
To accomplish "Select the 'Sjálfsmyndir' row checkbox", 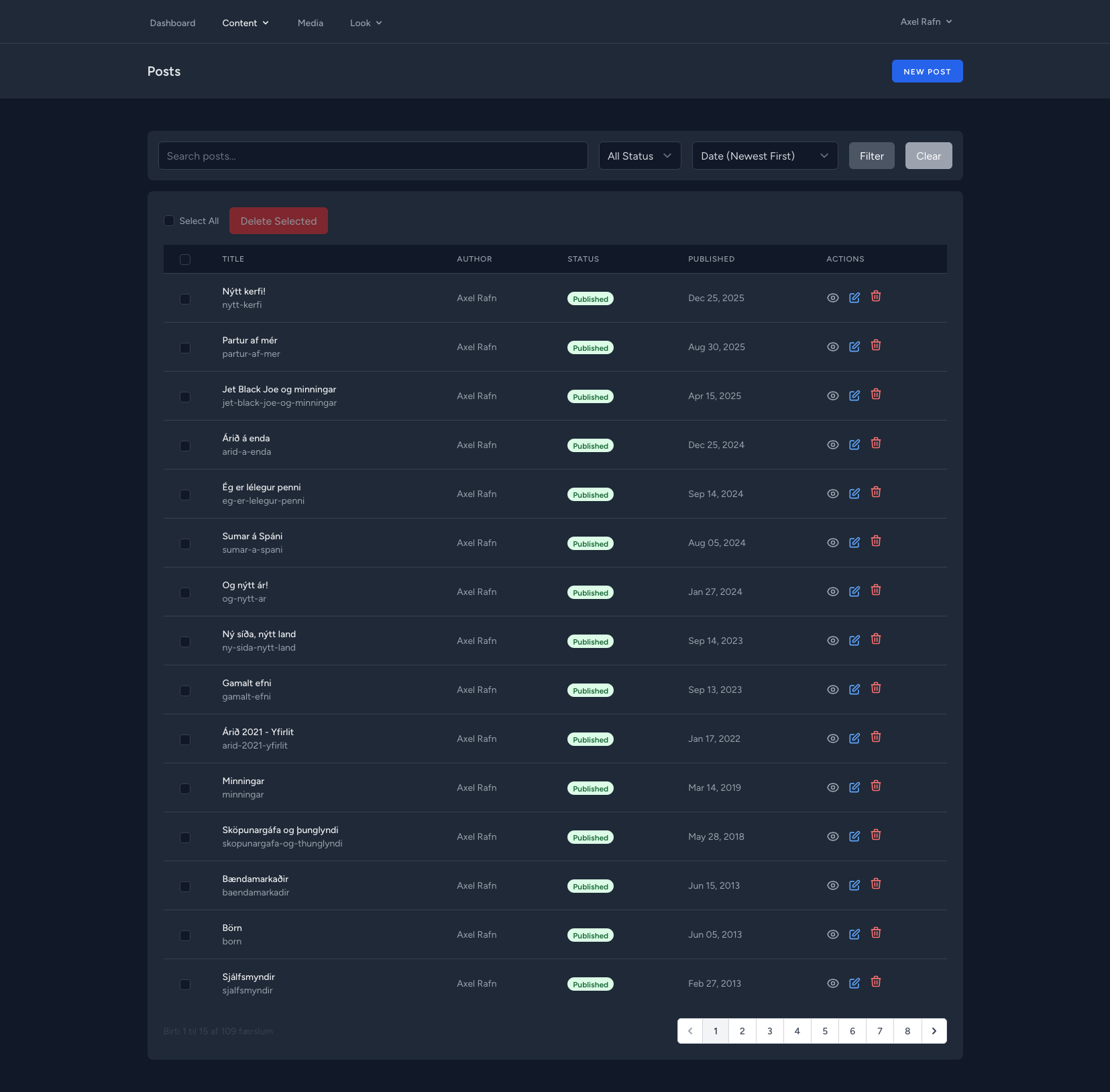I will (x=185, y=985).
